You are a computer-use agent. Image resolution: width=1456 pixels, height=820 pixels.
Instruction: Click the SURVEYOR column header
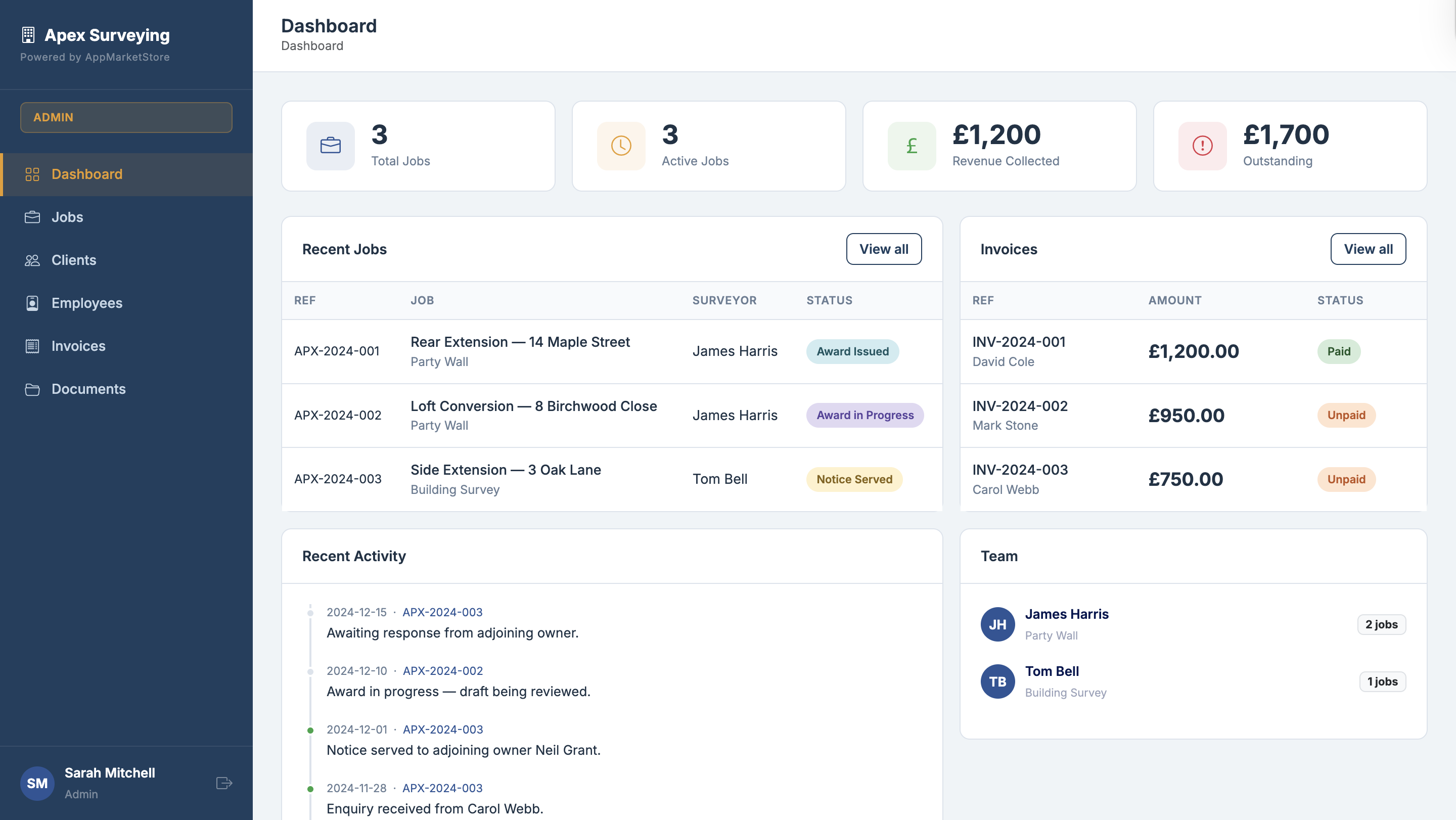pyautogui.click(x=724, y=300)
